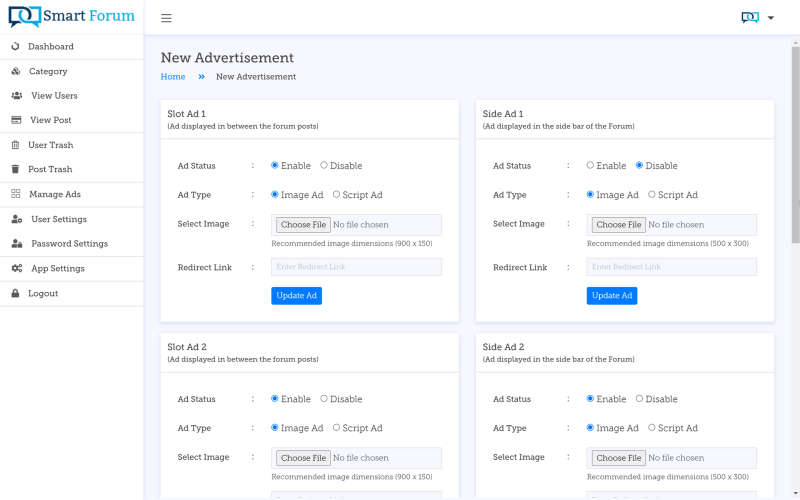Choose File for Slot Ad 1 image

[304, 224]
